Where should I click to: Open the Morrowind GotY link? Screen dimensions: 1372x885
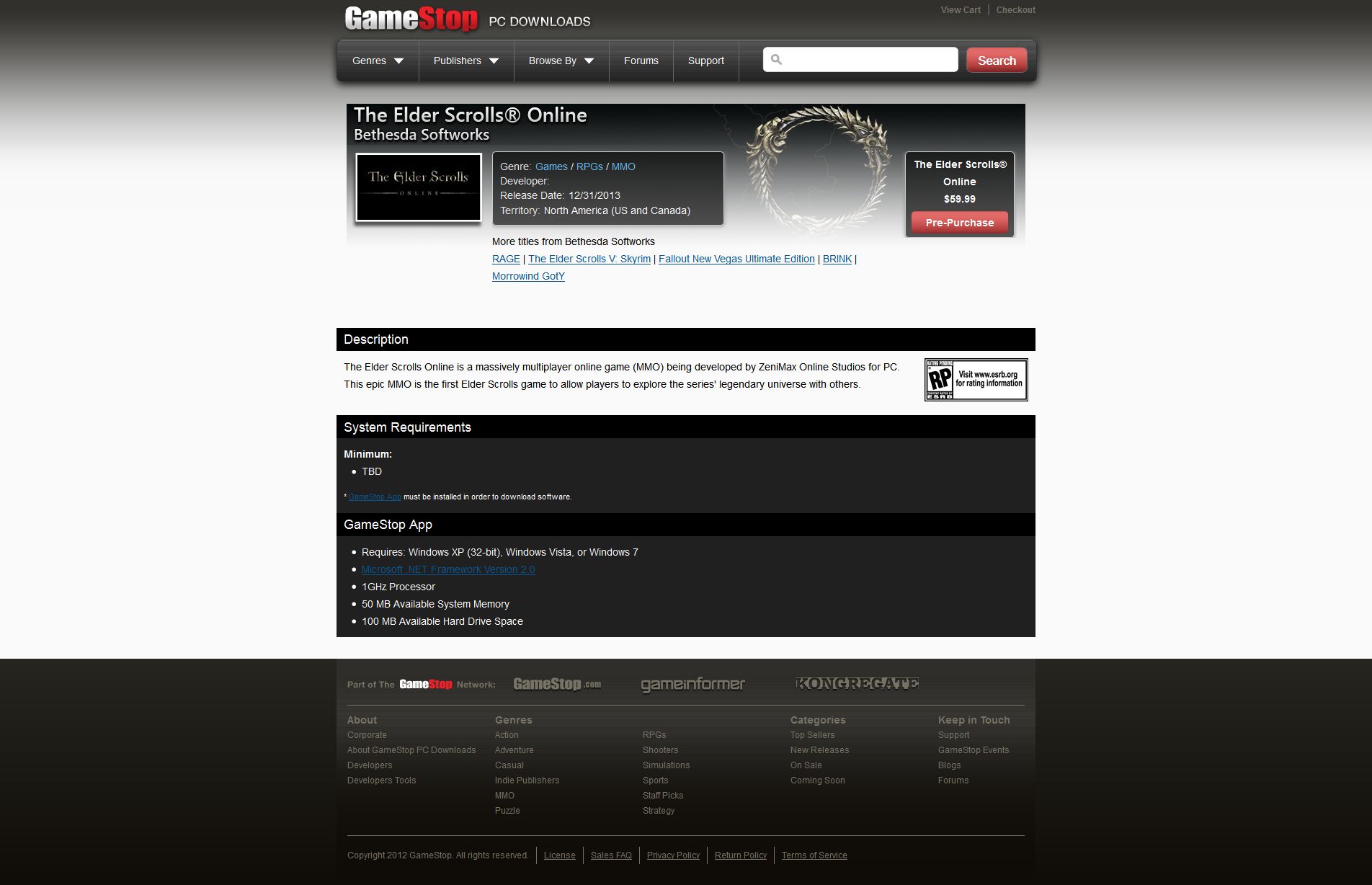point(528,276)
